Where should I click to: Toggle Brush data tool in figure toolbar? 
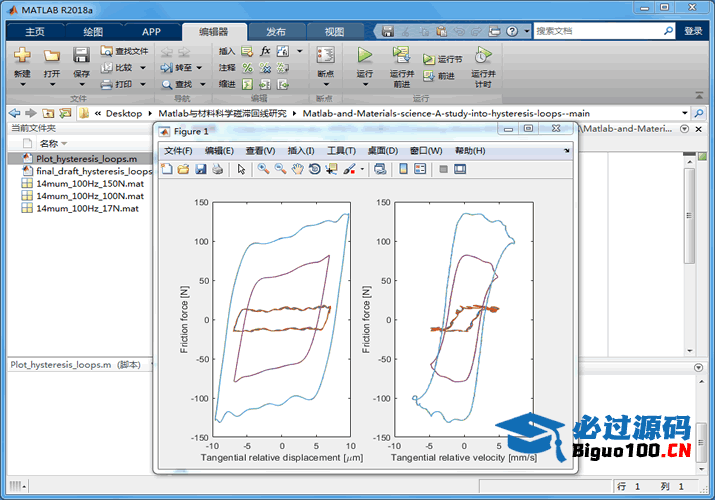click(x=349, y=169)
